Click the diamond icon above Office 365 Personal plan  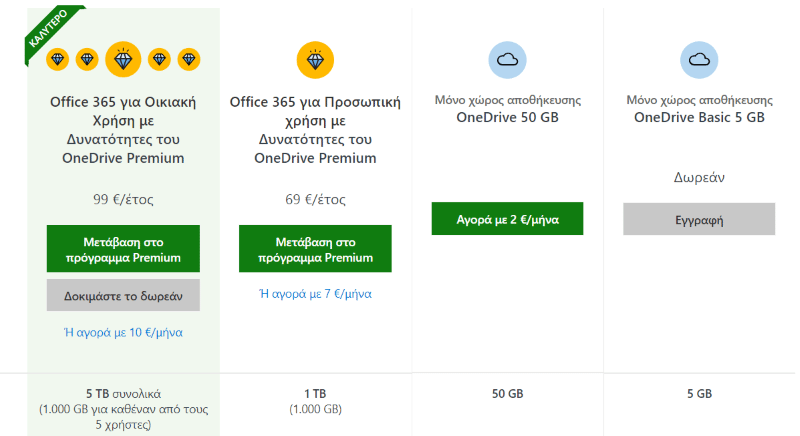[315, 60]
